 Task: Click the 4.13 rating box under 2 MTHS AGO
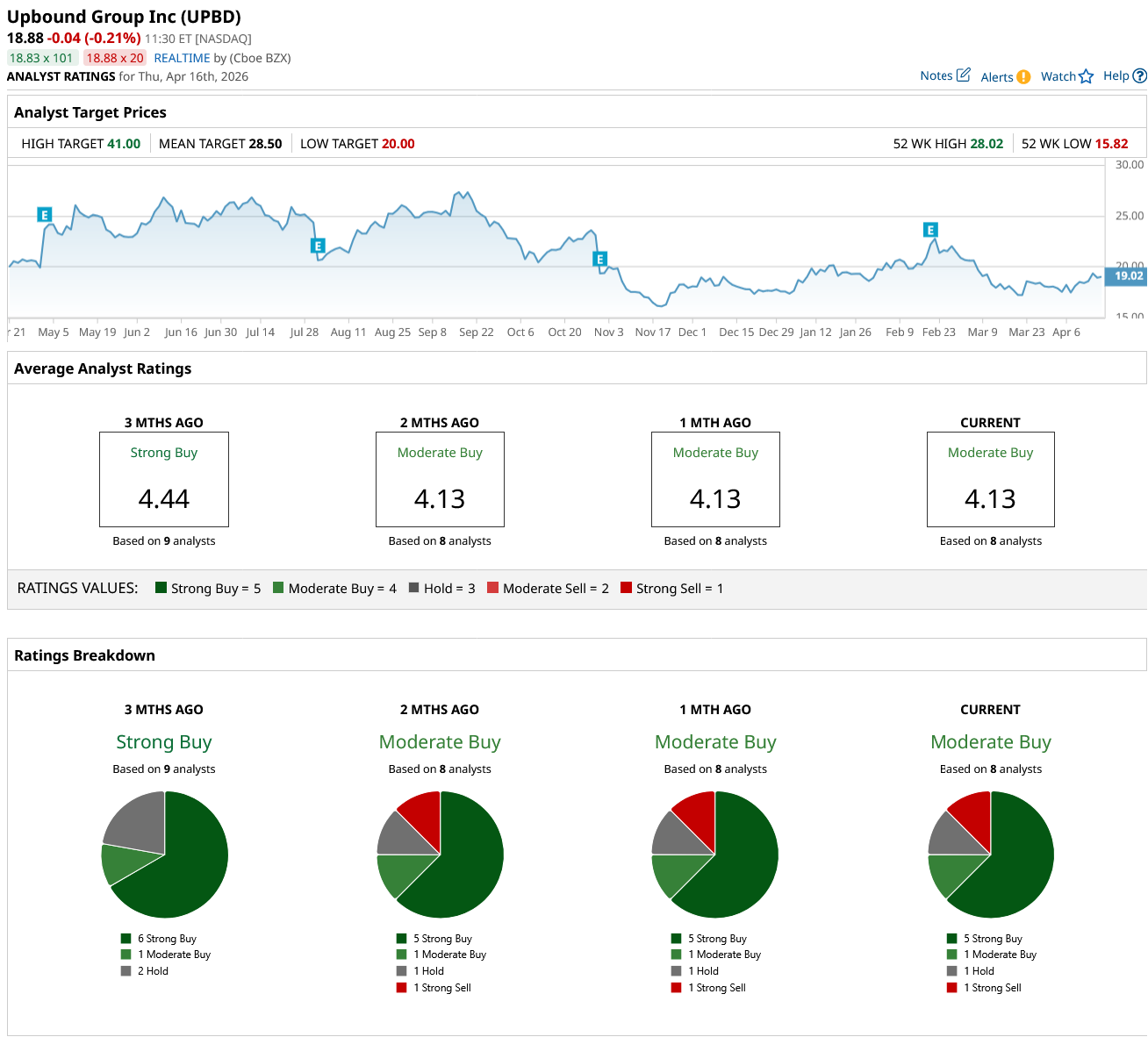(440, 479)
